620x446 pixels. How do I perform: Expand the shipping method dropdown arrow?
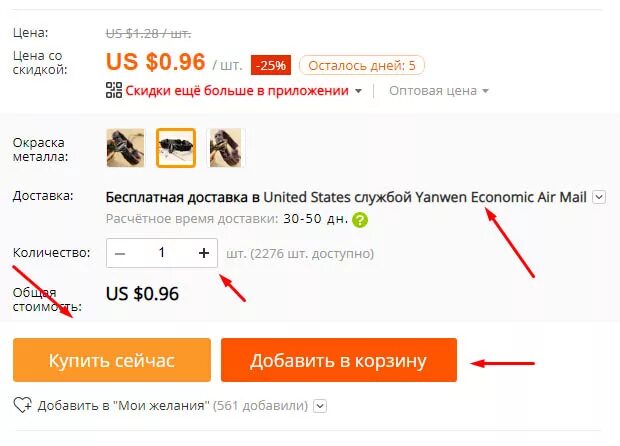coord(599,197)
